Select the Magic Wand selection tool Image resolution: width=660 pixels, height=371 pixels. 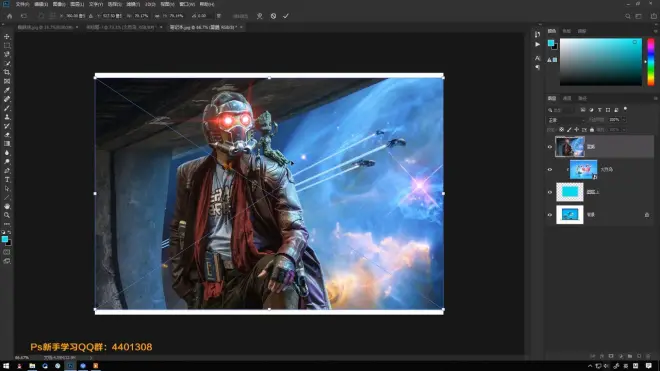(x=7, y=63)
